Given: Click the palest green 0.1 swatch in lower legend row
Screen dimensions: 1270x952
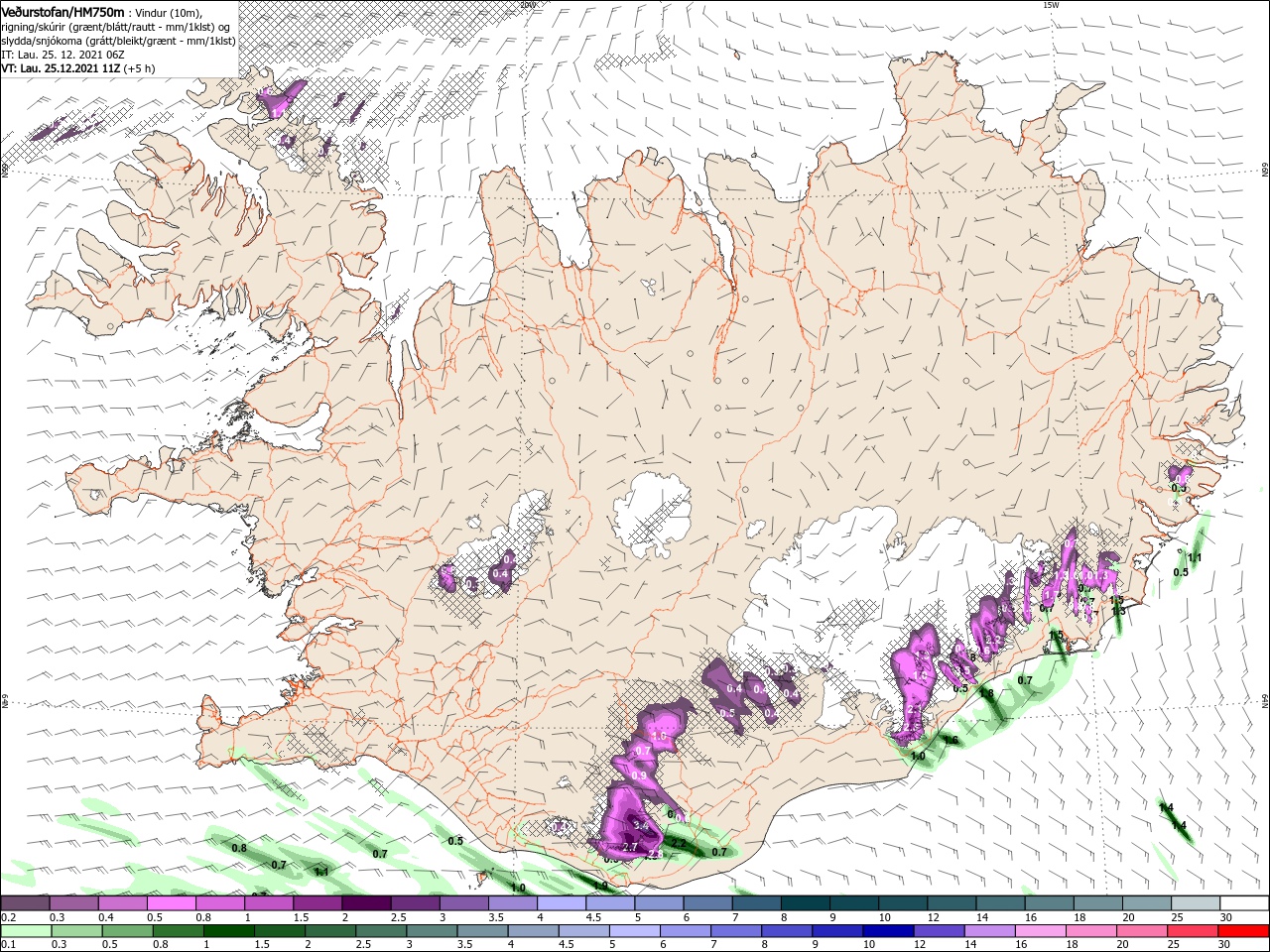Looking at the screenshot, I should (x=25, y=931).
